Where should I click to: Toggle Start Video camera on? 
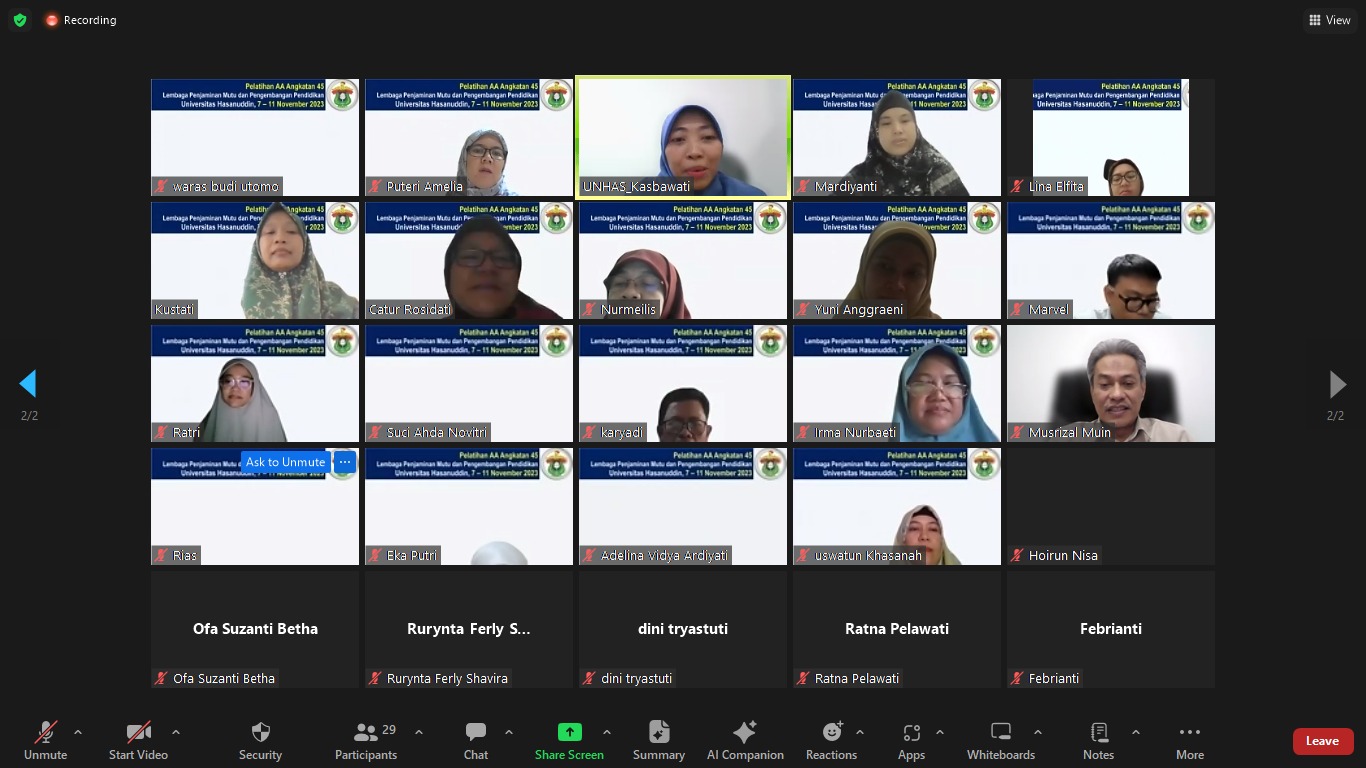[x=138, y=741]
